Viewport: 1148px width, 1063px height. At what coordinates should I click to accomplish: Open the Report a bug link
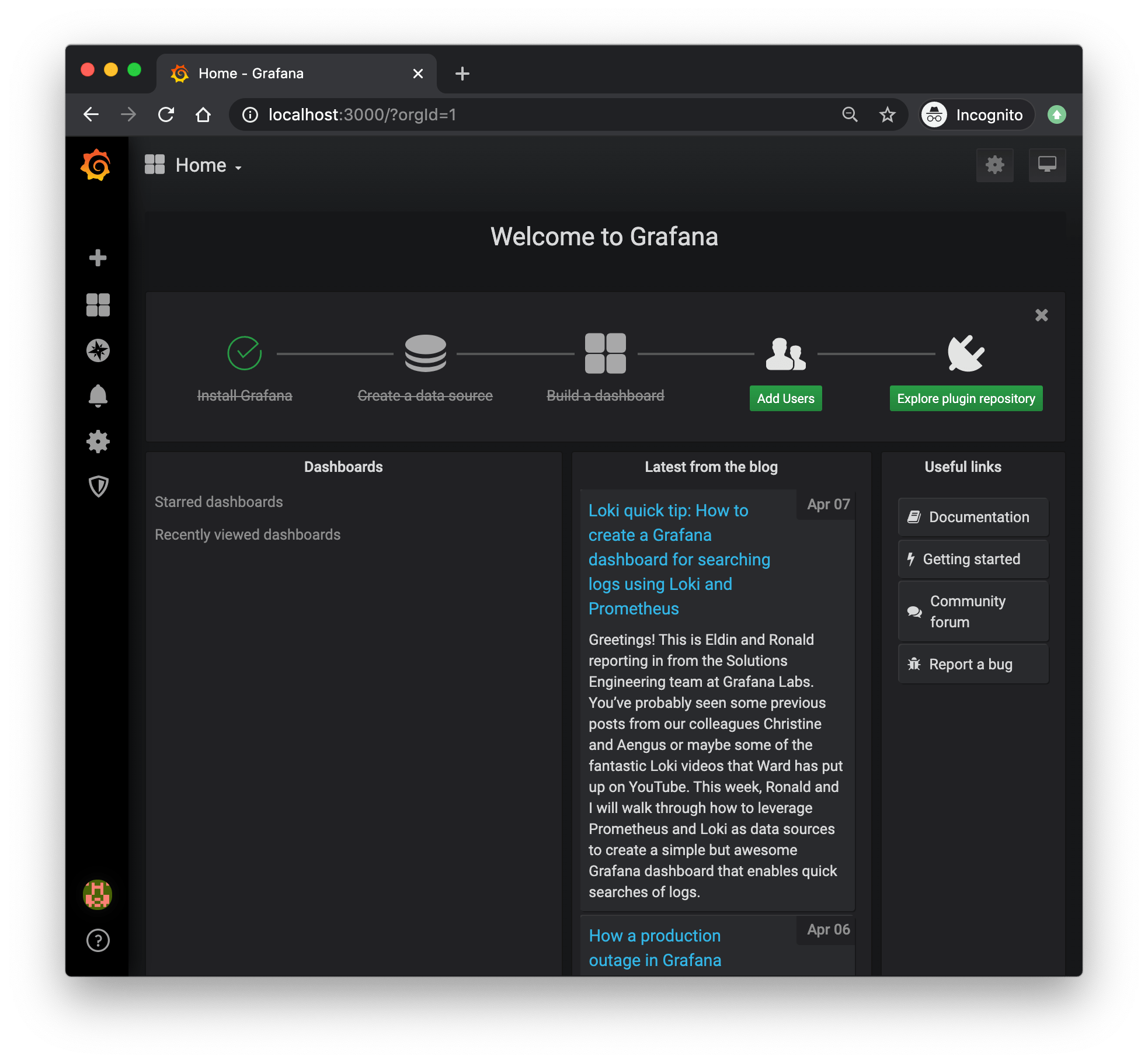pos(973,664)
